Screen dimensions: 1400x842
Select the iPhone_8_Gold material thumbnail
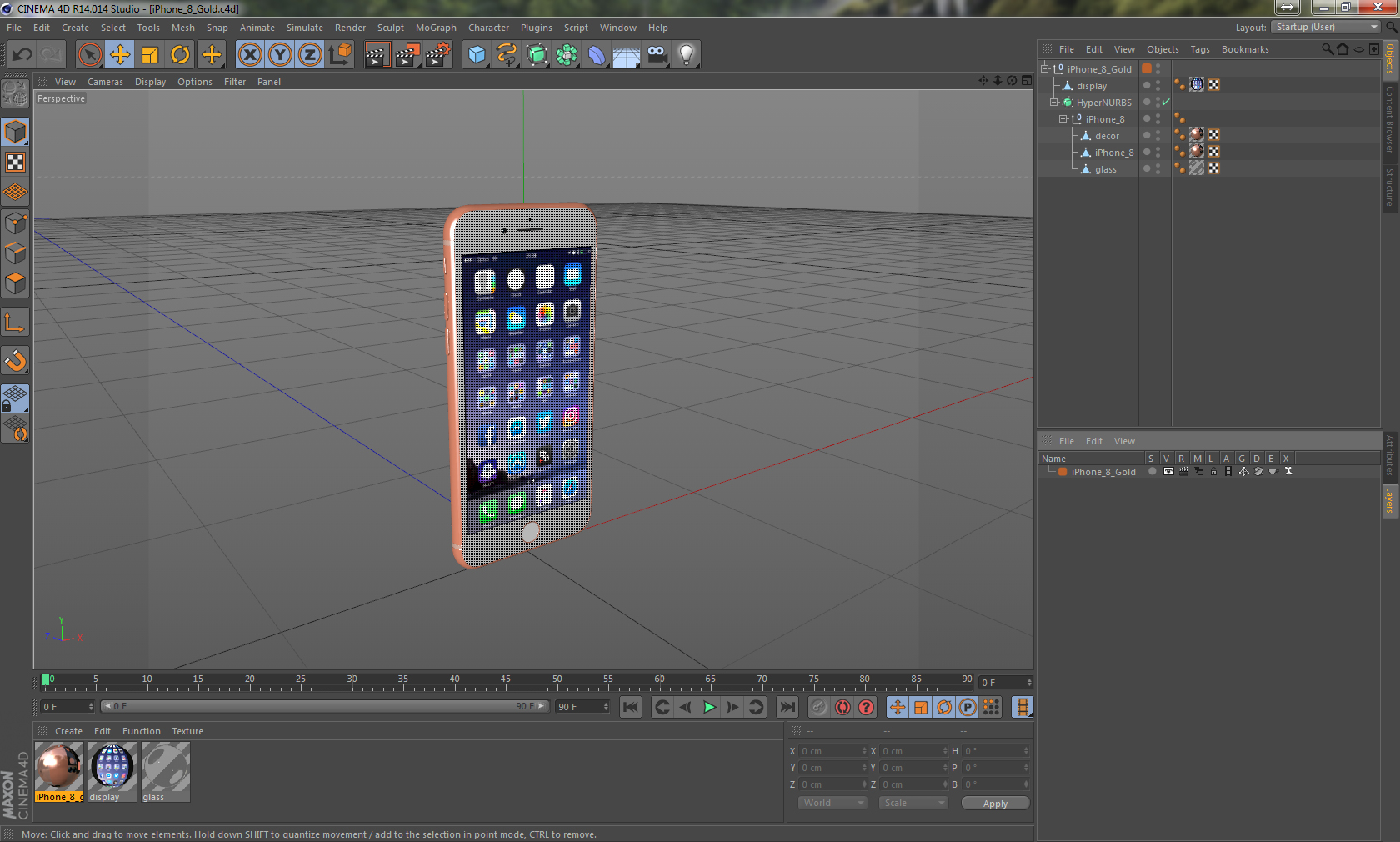point(59,772)
